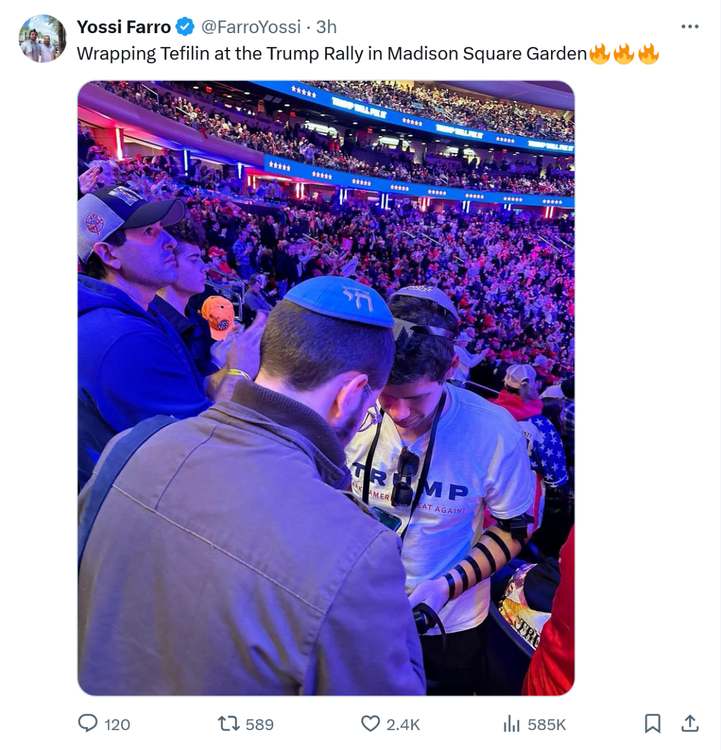721x750 pixels.
Task: Click the blue verified badge
Action: click(186, 27)
